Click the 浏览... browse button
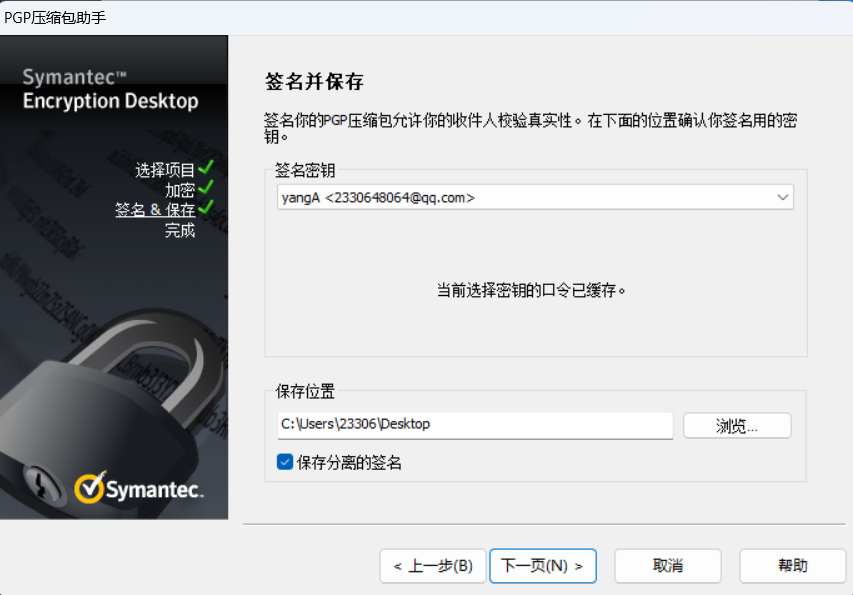The image size is (853, 595). tap(737, 425)
